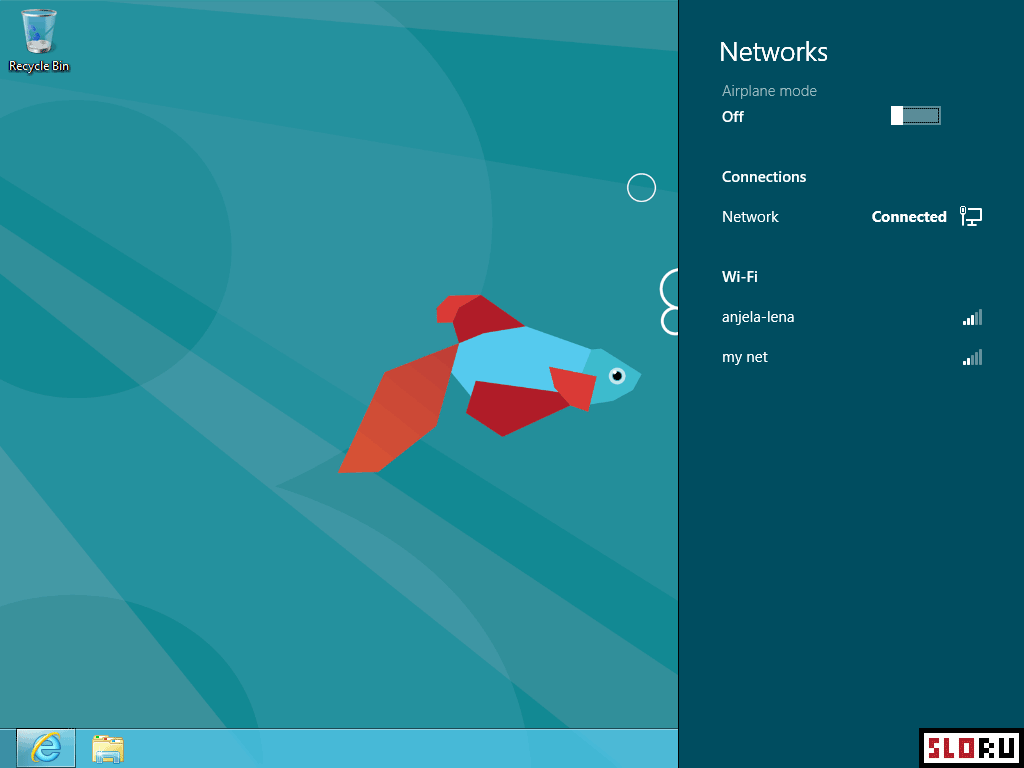This screenshot has width=1024, height=768.
Task: Select the anjela-lena Wi-Fi network
Action: tap(852, 317)
